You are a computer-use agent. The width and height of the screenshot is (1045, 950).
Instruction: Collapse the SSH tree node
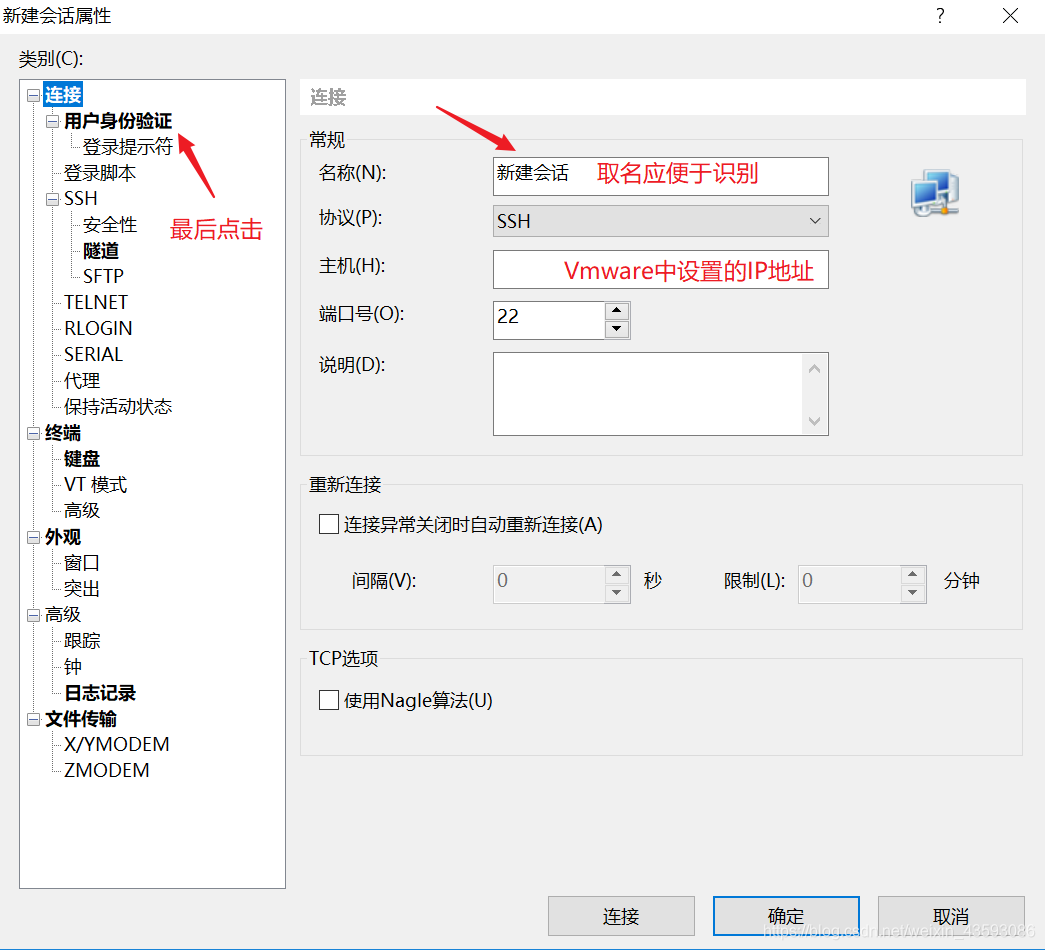tap(53, 199)
